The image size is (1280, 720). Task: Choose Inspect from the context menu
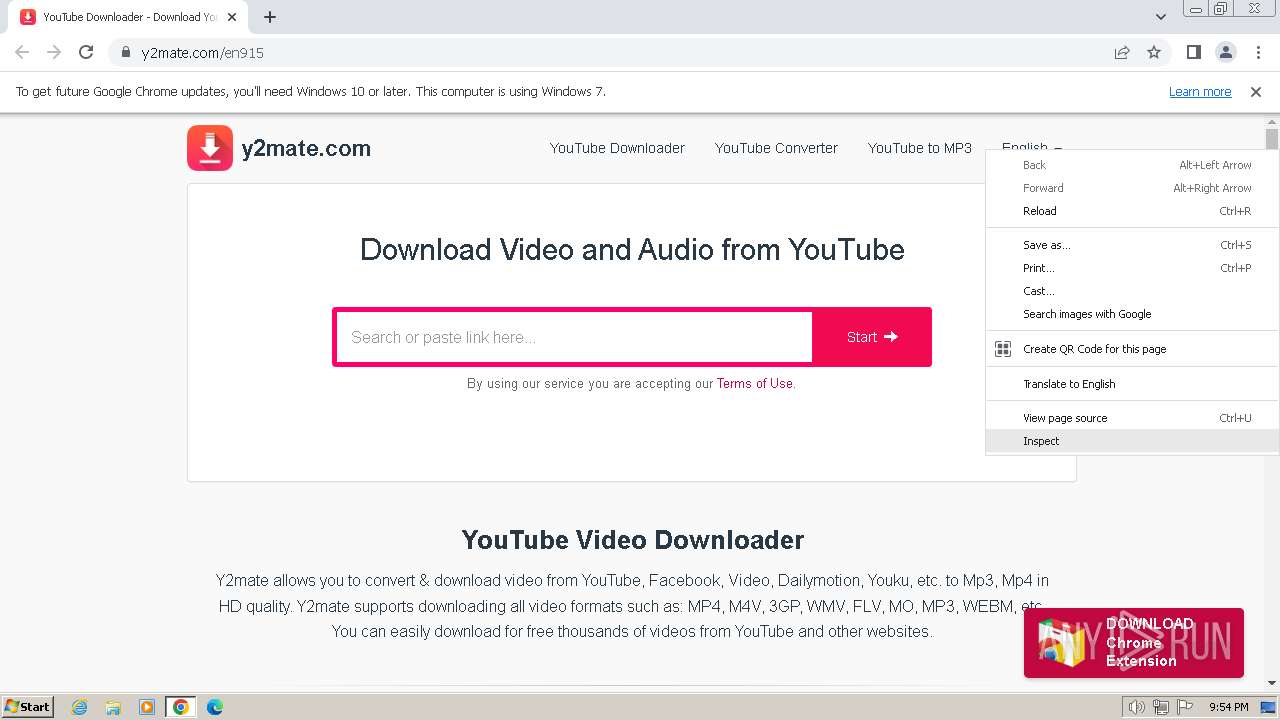pyautogui.click(x=1132, y=441)
